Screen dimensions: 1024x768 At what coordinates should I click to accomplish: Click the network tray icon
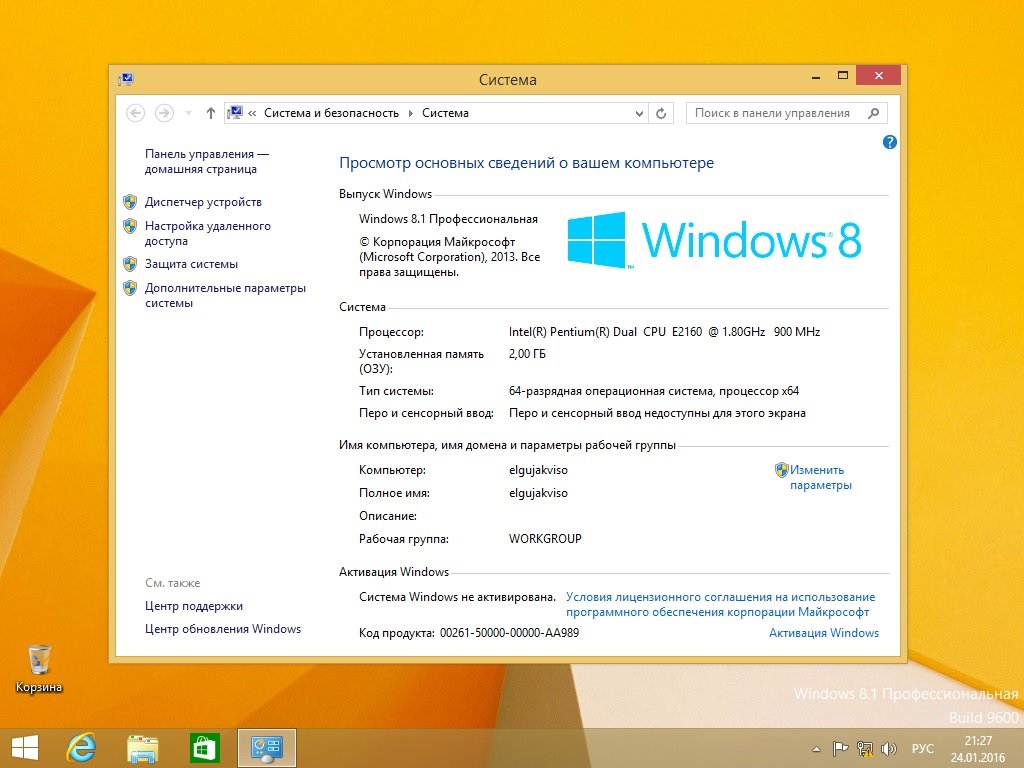pos(865,748)
